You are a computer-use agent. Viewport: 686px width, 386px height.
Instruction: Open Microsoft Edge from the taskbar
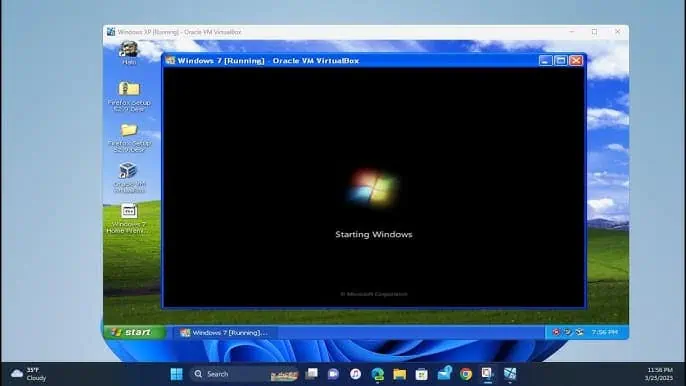click(378, 374)
